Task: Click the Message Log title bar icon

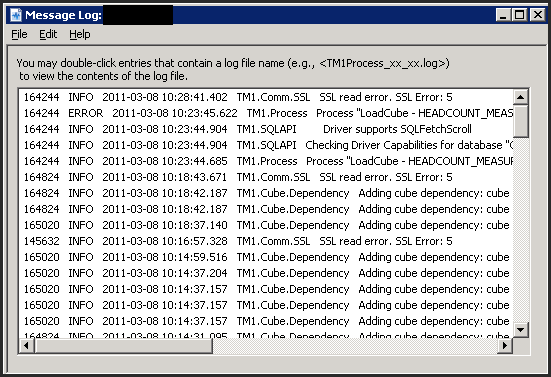Action: (16, 15)
